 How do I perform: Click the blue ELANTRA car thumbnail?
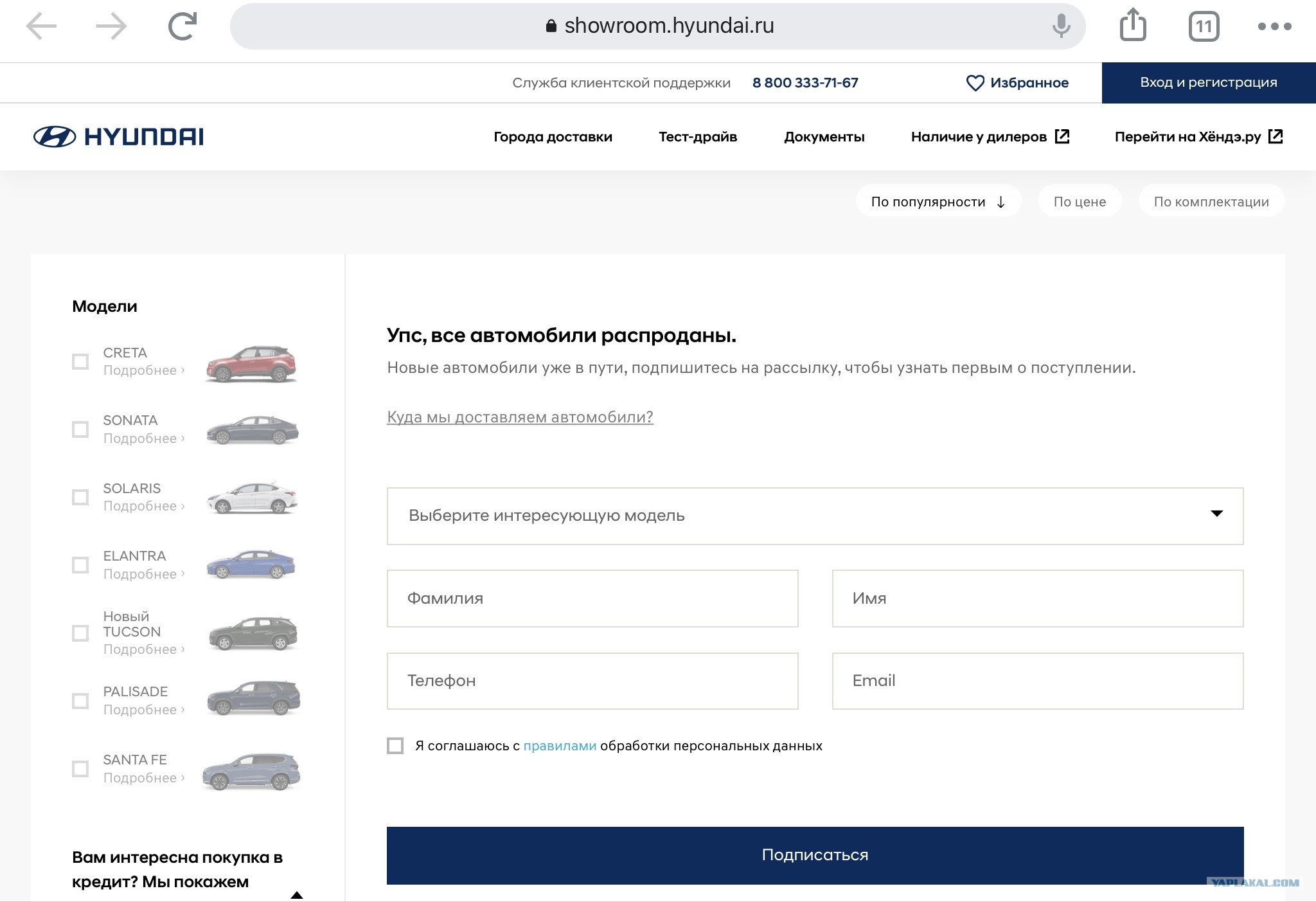pyautogui.click(x=251, y=564)
